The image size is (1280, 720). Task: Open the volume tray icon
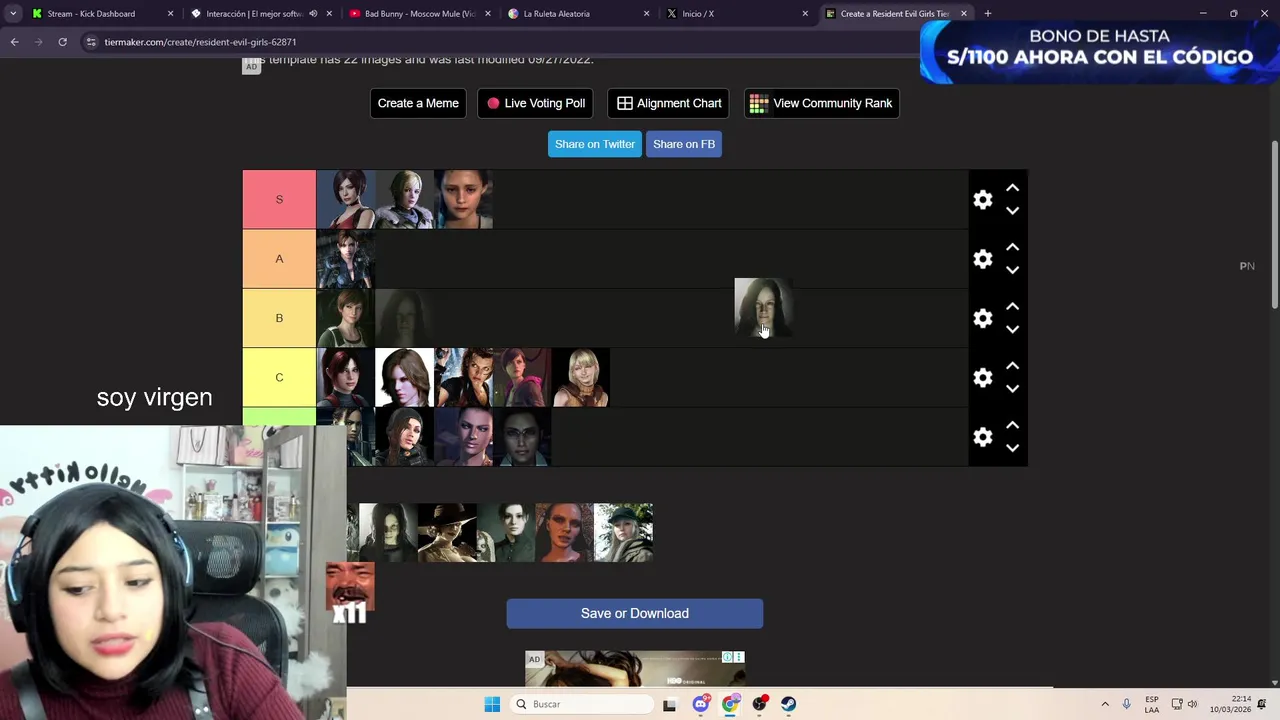1192,704
